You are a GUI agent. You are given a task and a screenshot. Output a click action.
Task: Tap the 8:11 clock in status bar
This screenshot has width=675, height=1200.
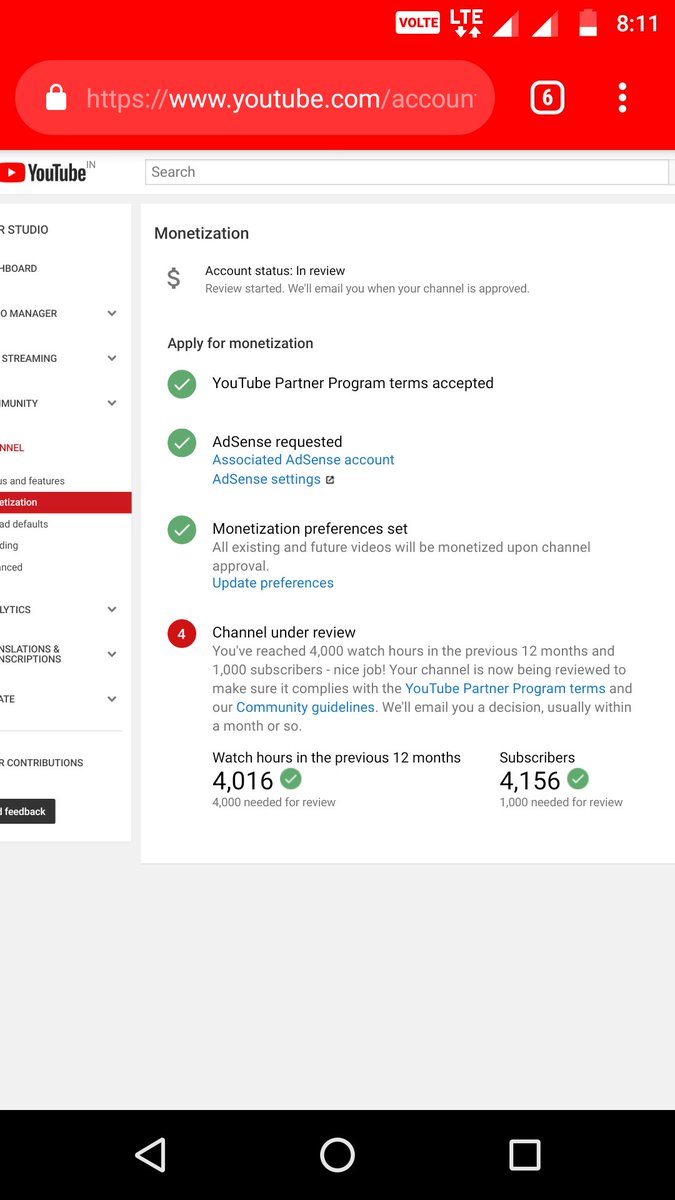(x=637, y=23)
